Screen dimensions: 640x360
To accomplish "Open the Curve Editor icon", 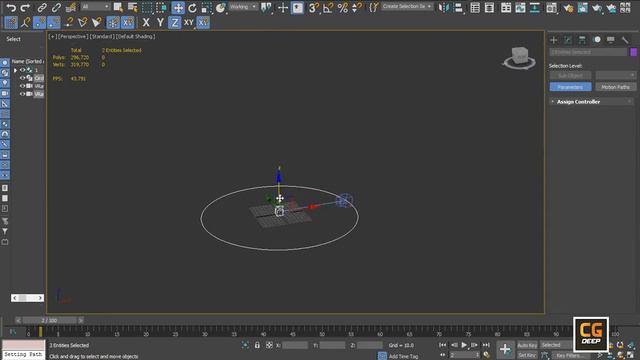I will 520,7.
